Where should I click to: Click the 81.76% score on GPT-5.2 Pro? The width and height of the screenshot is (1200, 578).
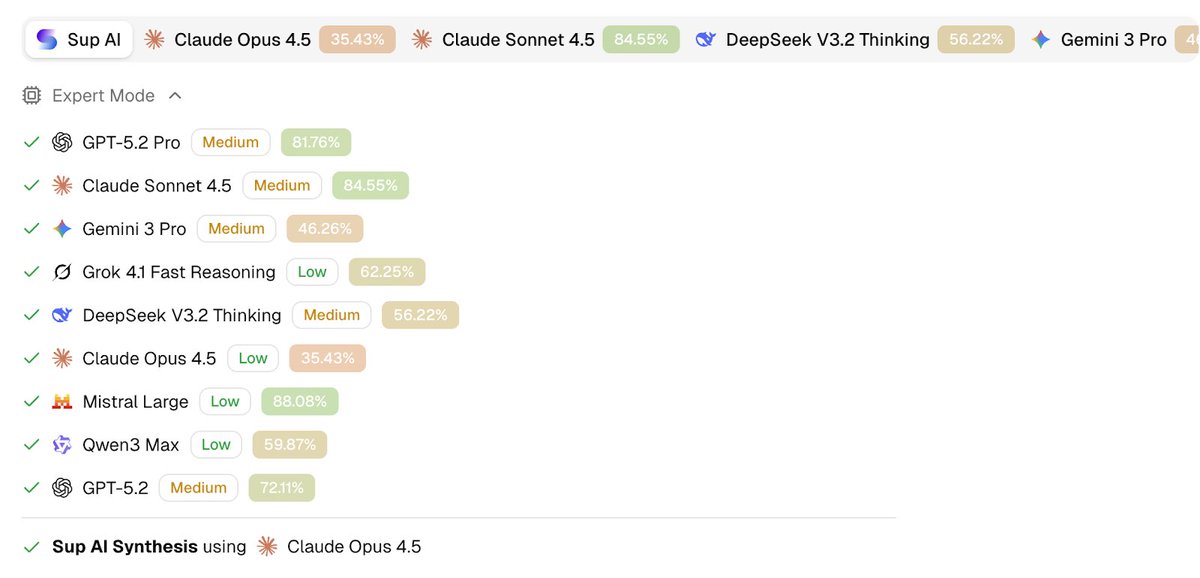point(316,142)
